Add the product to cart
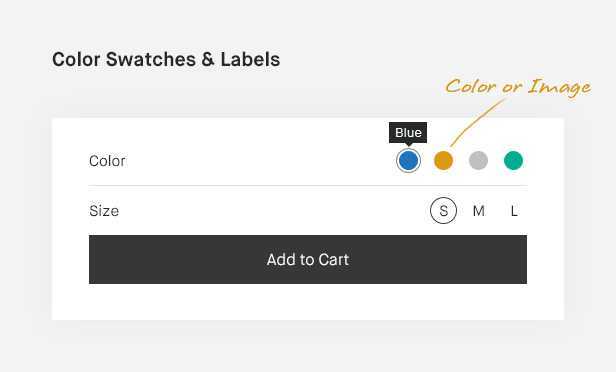 click(x=308, y=259)
